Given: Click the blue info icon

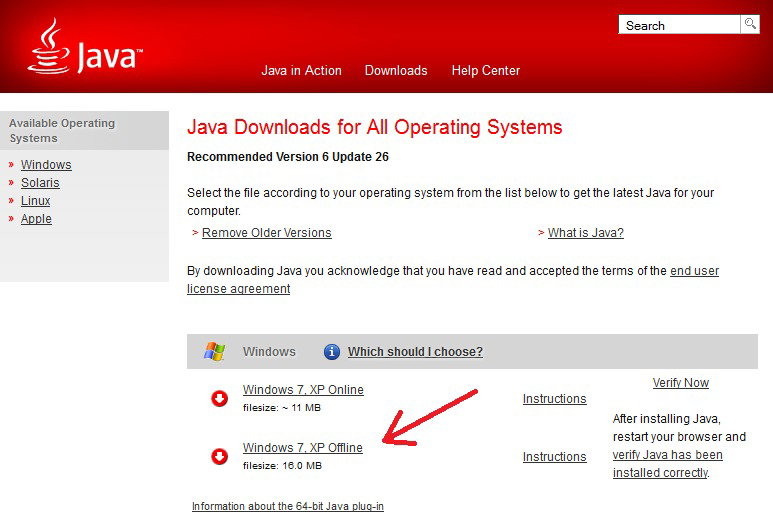Looking at the screenshot, I should click(x=331, y=351).
